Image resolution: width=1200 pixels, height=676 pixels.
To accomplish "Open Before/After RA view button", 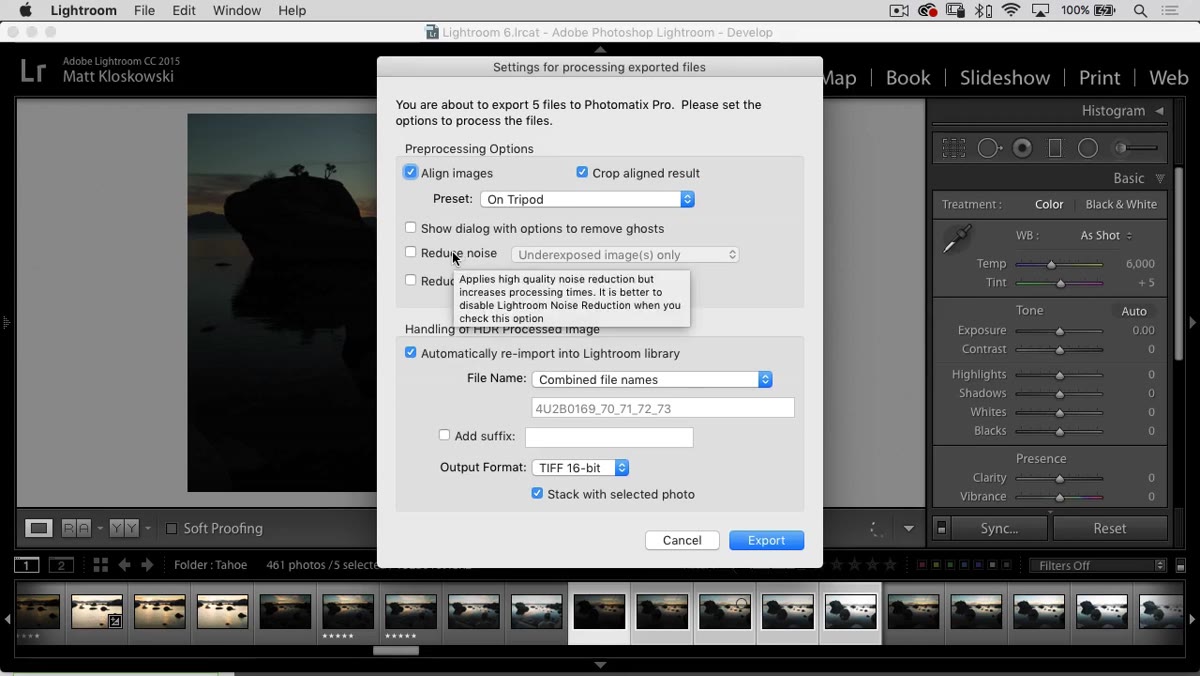I will click(77, 528).
